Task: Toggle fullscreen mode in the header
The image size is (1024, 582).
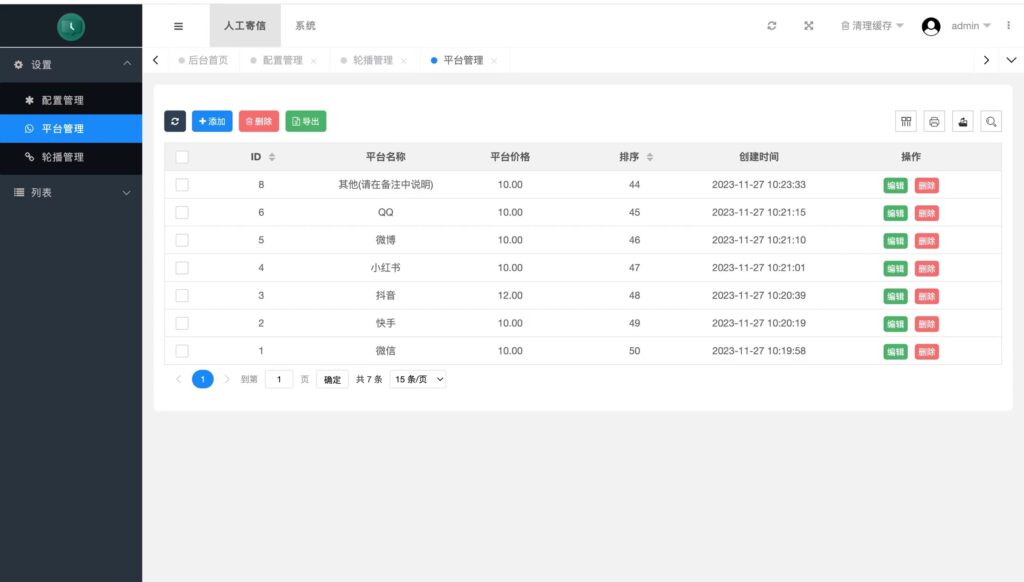Action: [x=808, y=25]
